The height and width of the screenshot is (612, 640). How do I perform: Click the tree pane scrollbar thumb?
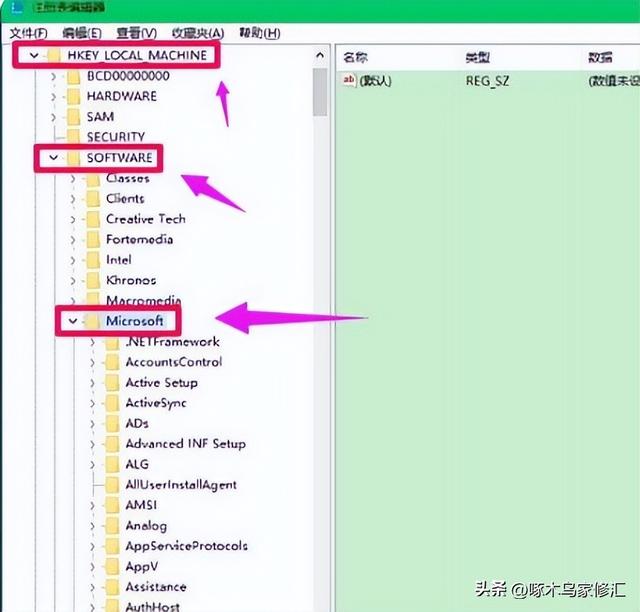[320, 92]
